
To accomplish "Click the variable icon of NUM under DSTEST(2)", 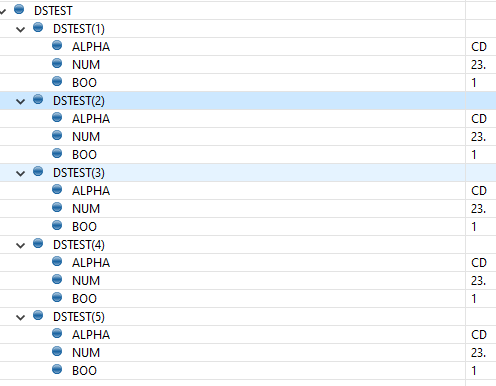I will [x=57, y=135].
